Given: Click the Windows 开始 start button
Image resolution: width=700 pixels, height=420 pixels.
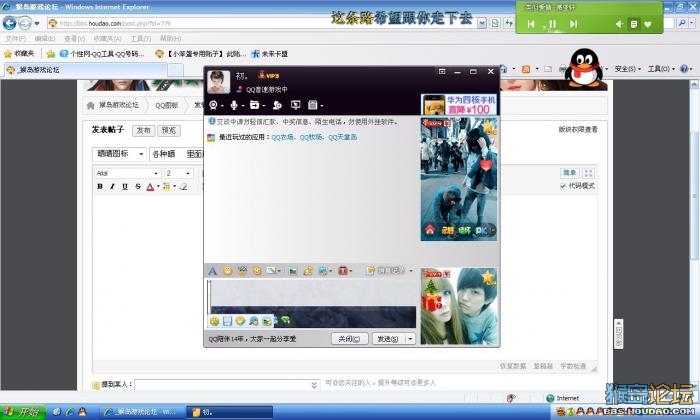Looking at the screenshot, I should click(x=22, y=412).
